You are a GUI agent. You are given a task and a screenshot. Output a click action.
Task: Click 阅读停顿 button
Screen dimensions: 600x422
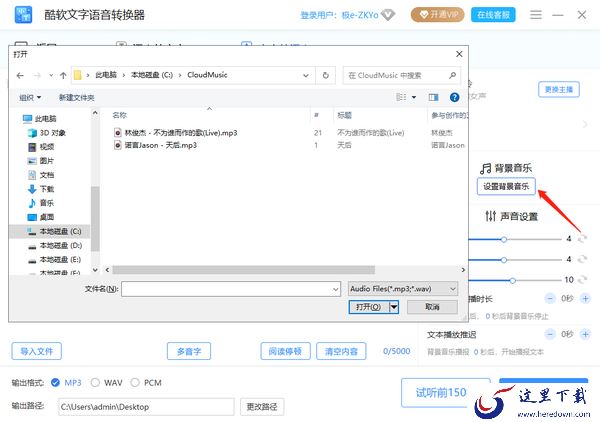pyautogui.click(x=285, y=351)
